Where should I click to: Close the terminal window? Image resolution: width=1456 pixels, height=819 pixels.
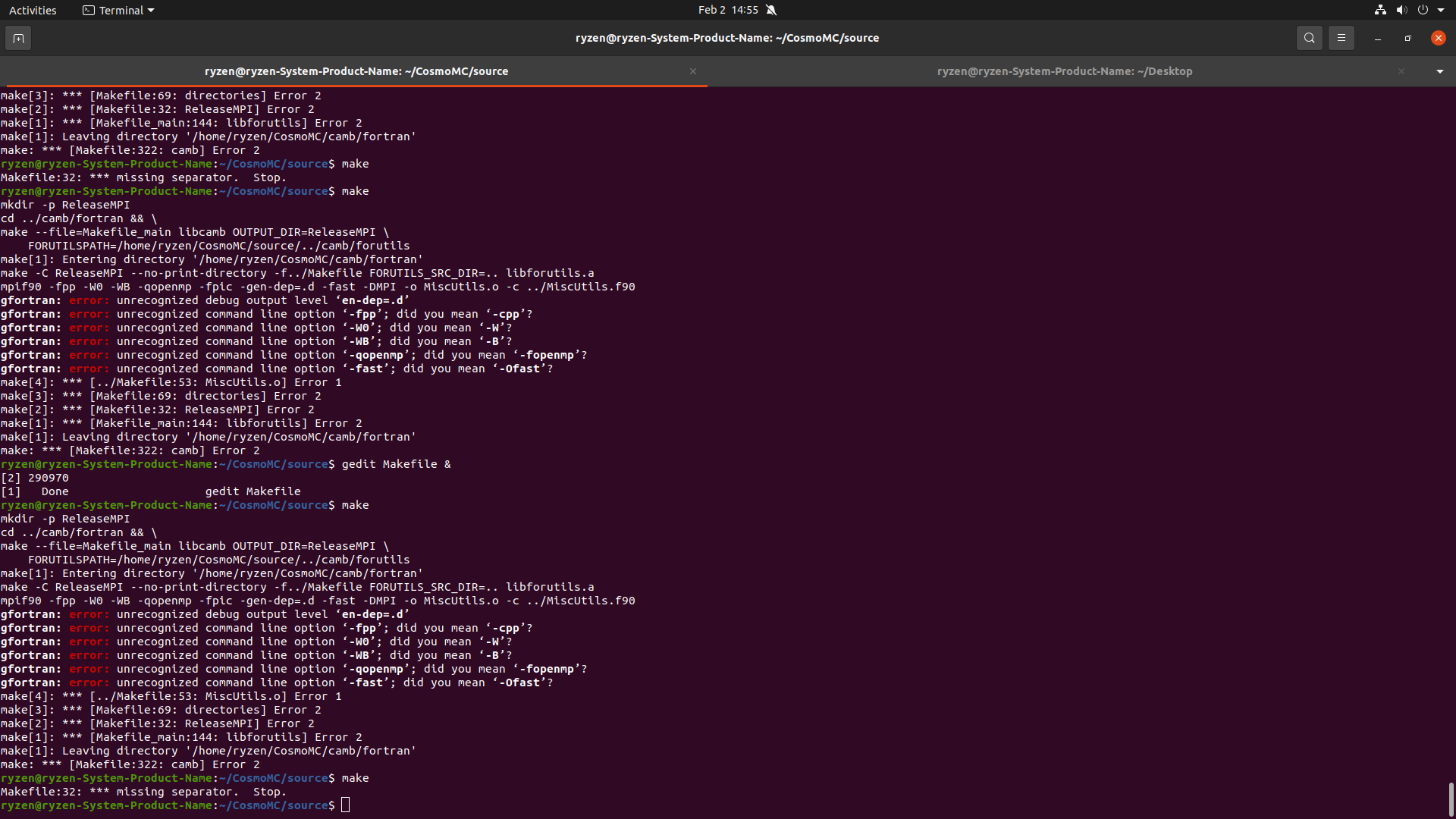point(1438,38)
